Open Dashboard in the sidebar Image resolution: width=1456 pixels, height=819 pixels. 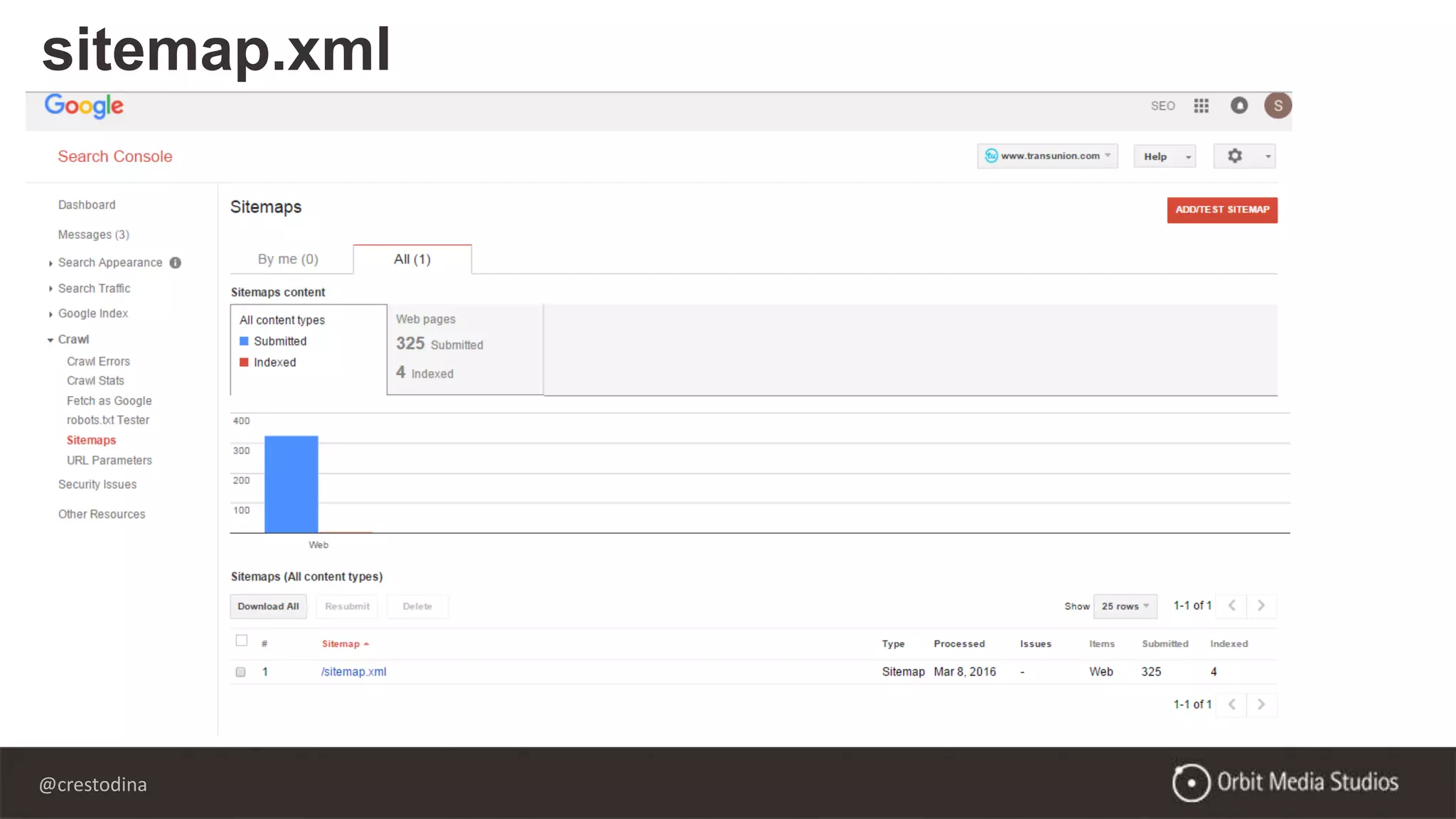point(87,205)
